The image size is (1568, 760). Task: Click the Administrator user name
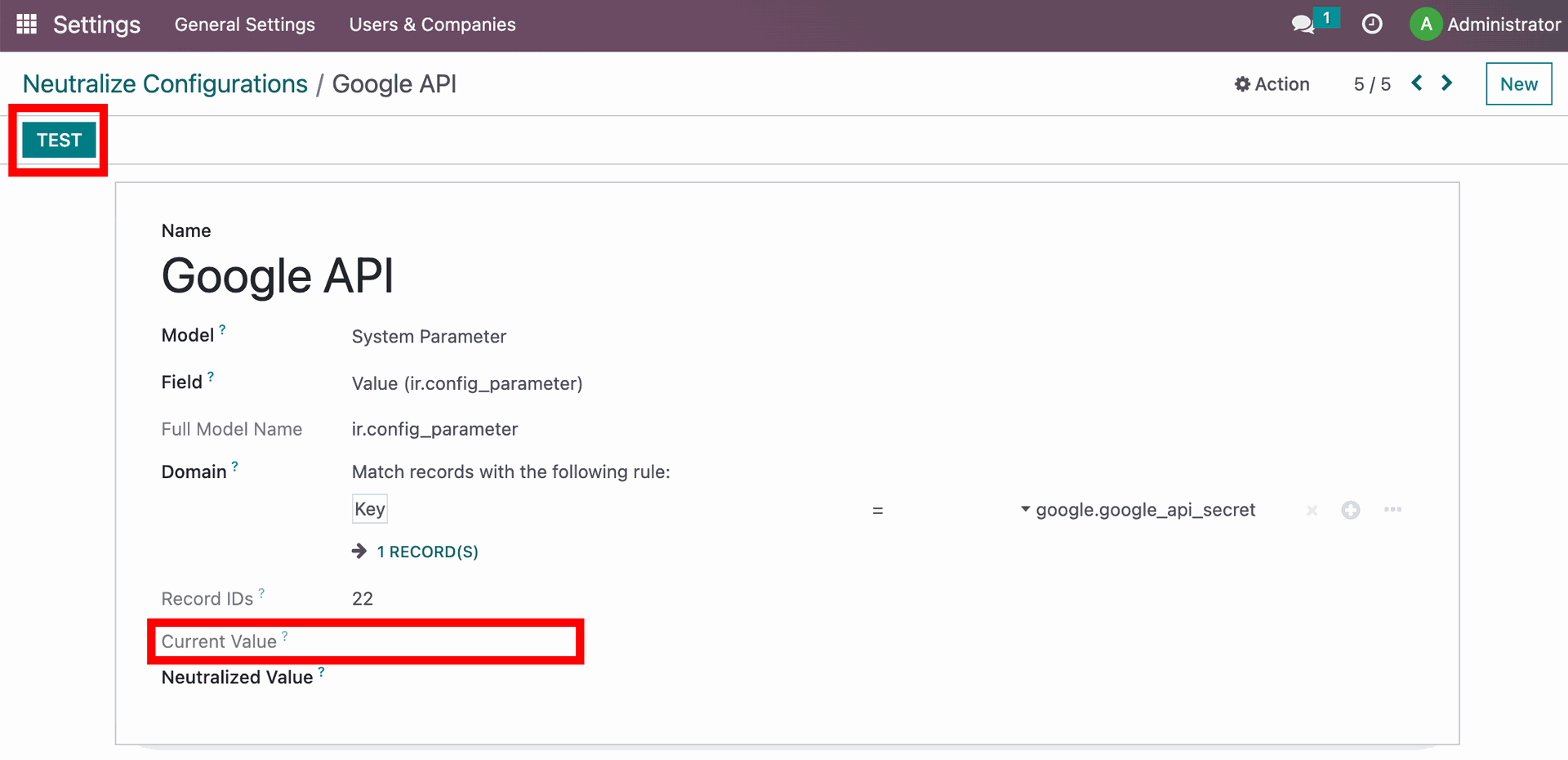tap(1503, 25)
